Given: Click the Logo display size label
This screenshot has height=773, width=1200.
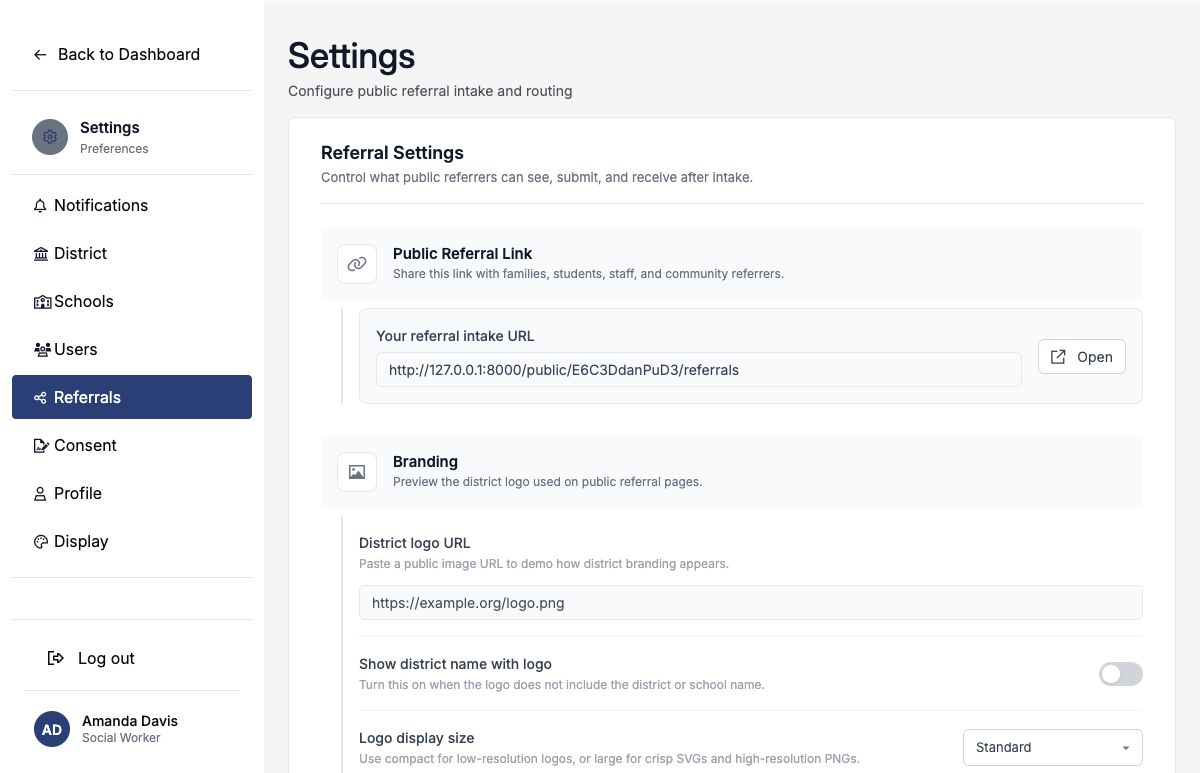Looking at the screenshot, I should pyautogui.click(x=416, y=738).
